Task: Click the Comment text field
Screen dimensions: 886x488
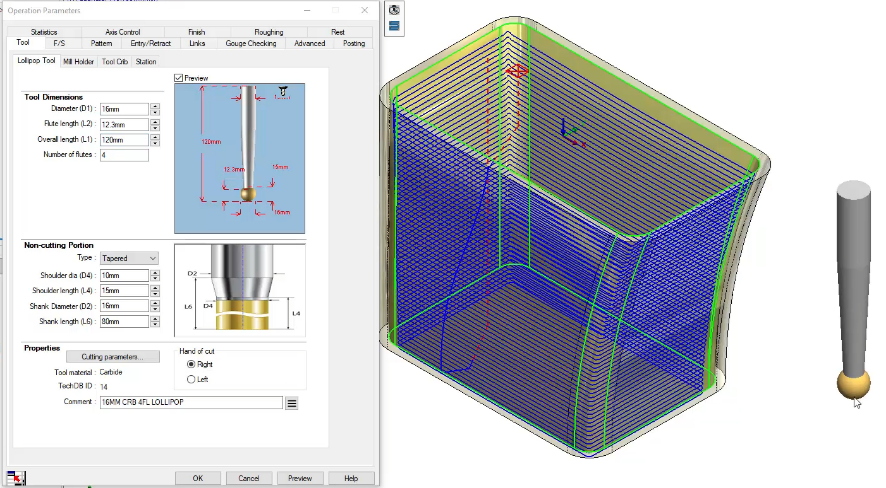Action: (190, 402)
